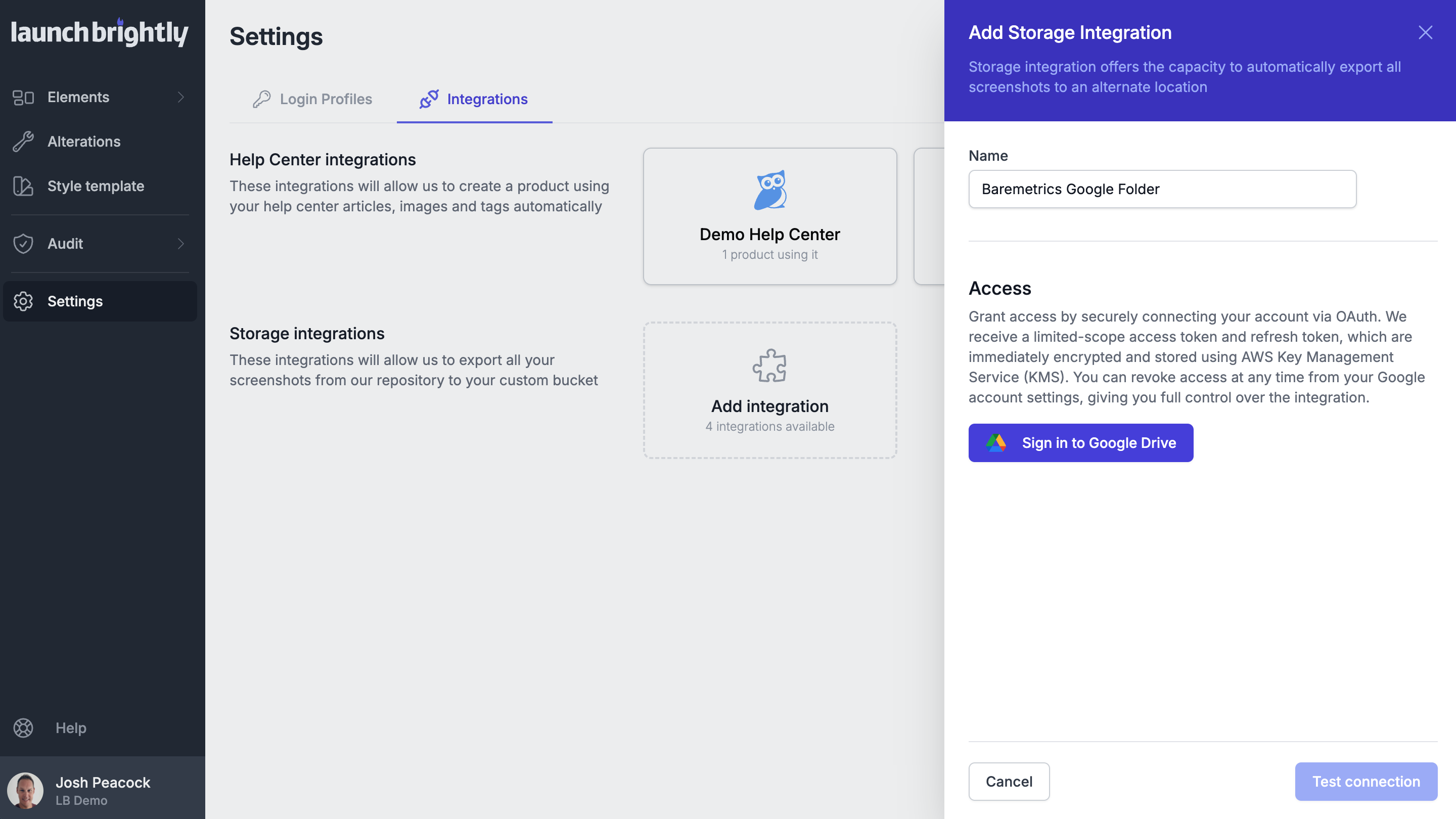
Task: Click the Name input field
Action: tap(1162, 190)
